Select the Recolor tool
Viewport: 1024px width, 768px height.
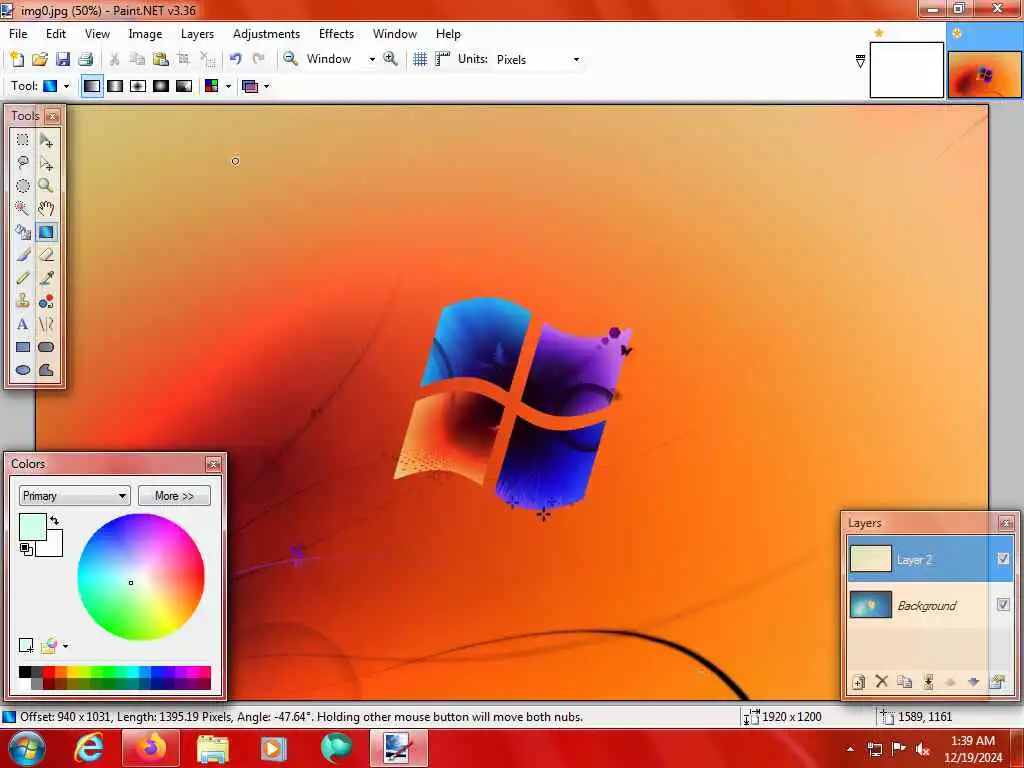tap(46, 301)
